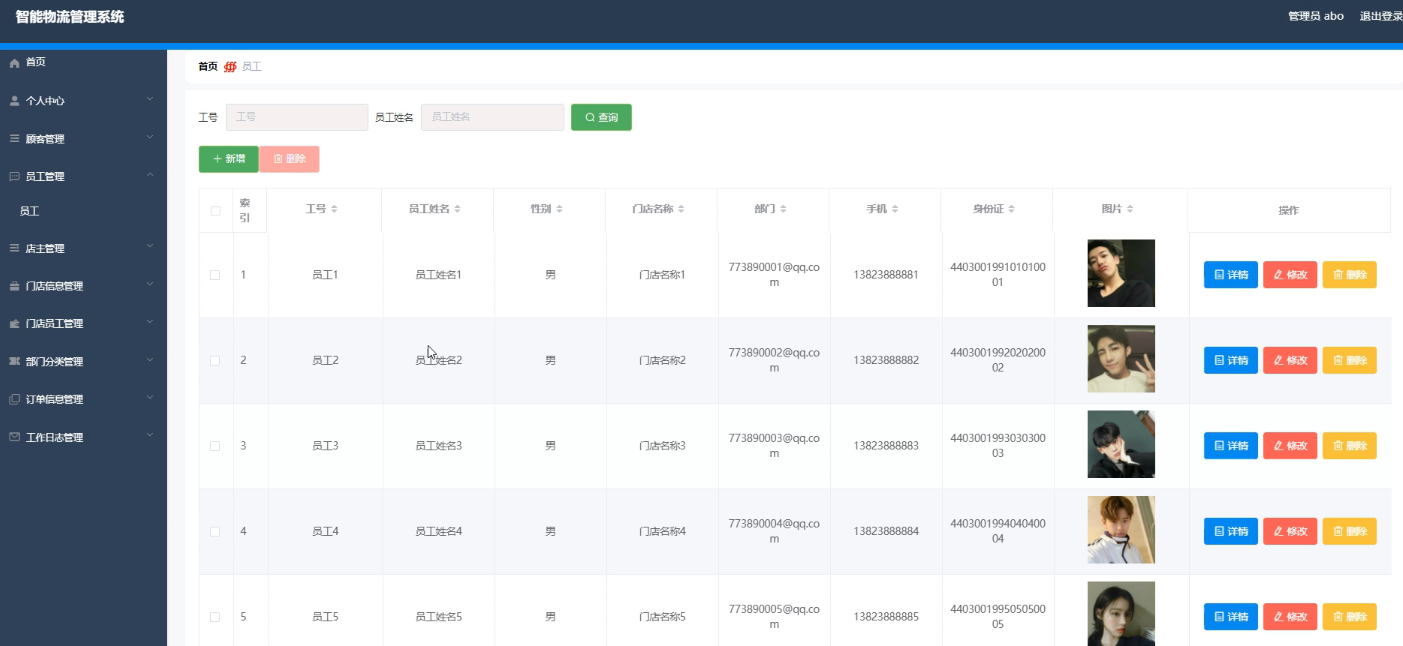Click 773890004@qq.com cell

[x=774, y=532]
